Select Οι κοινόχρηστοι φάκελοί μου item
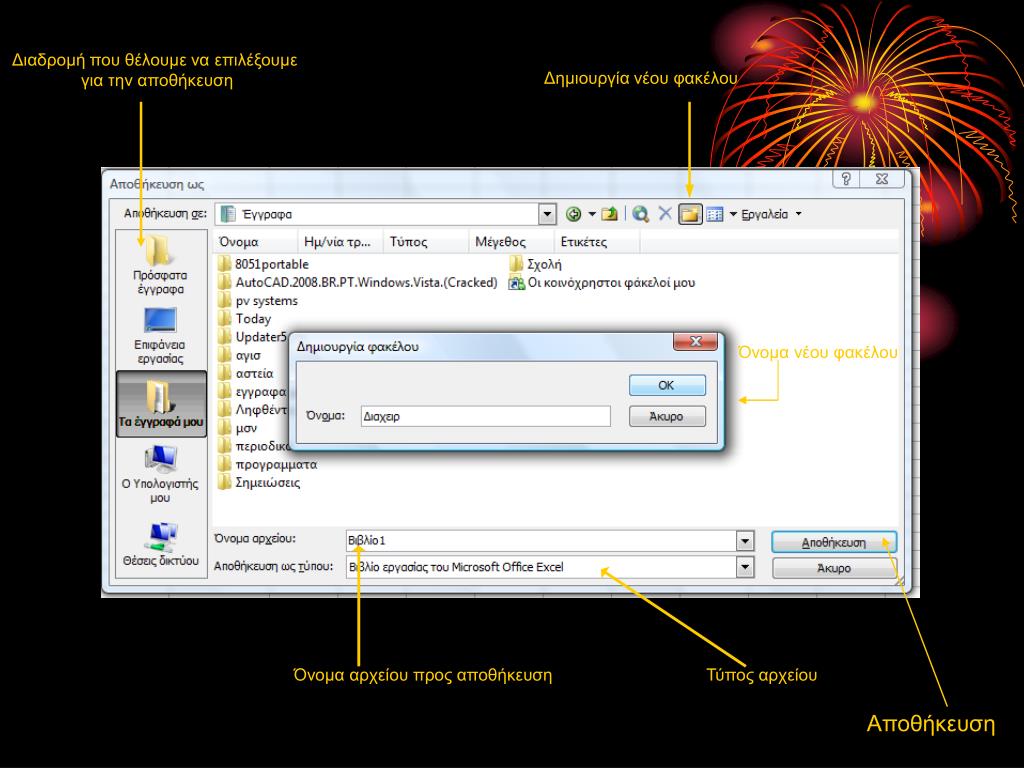Screen dimensions: 1024x768 pyautogui.click(x=602, y=283)
